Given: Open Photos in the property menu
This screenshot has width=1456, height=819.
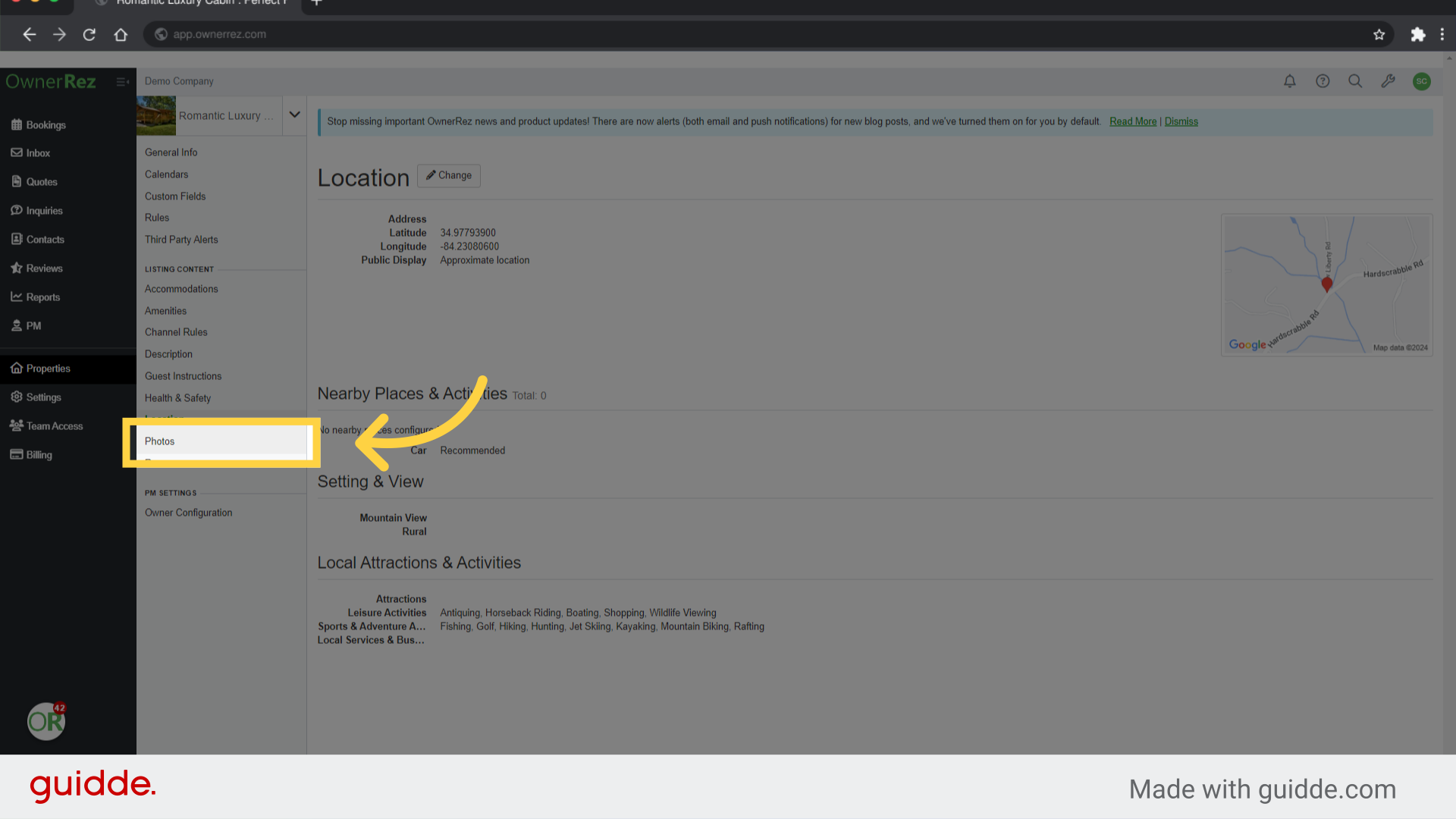Looking at the screenshot, I should click(160, 441).
